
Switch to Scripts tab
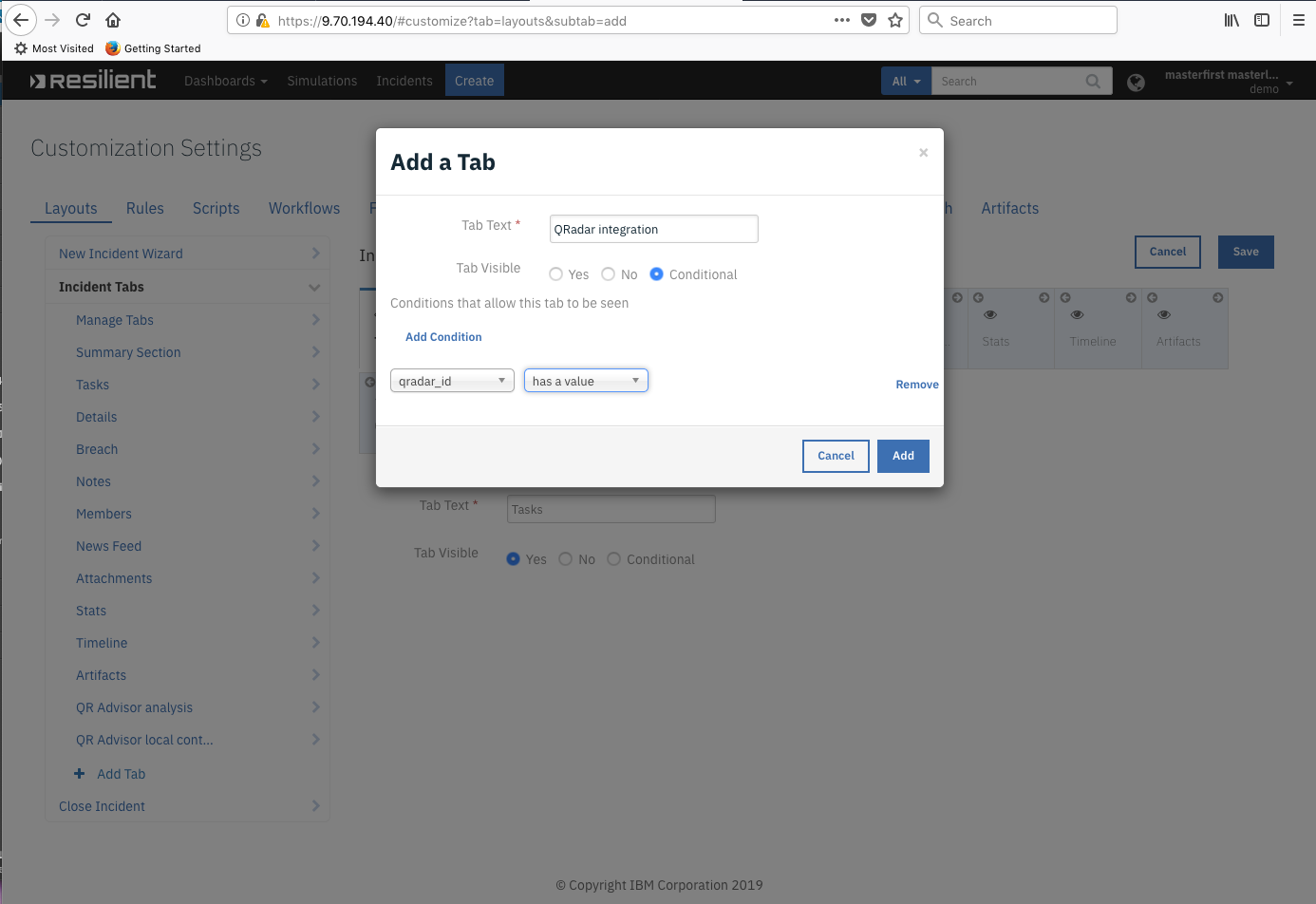216,208
